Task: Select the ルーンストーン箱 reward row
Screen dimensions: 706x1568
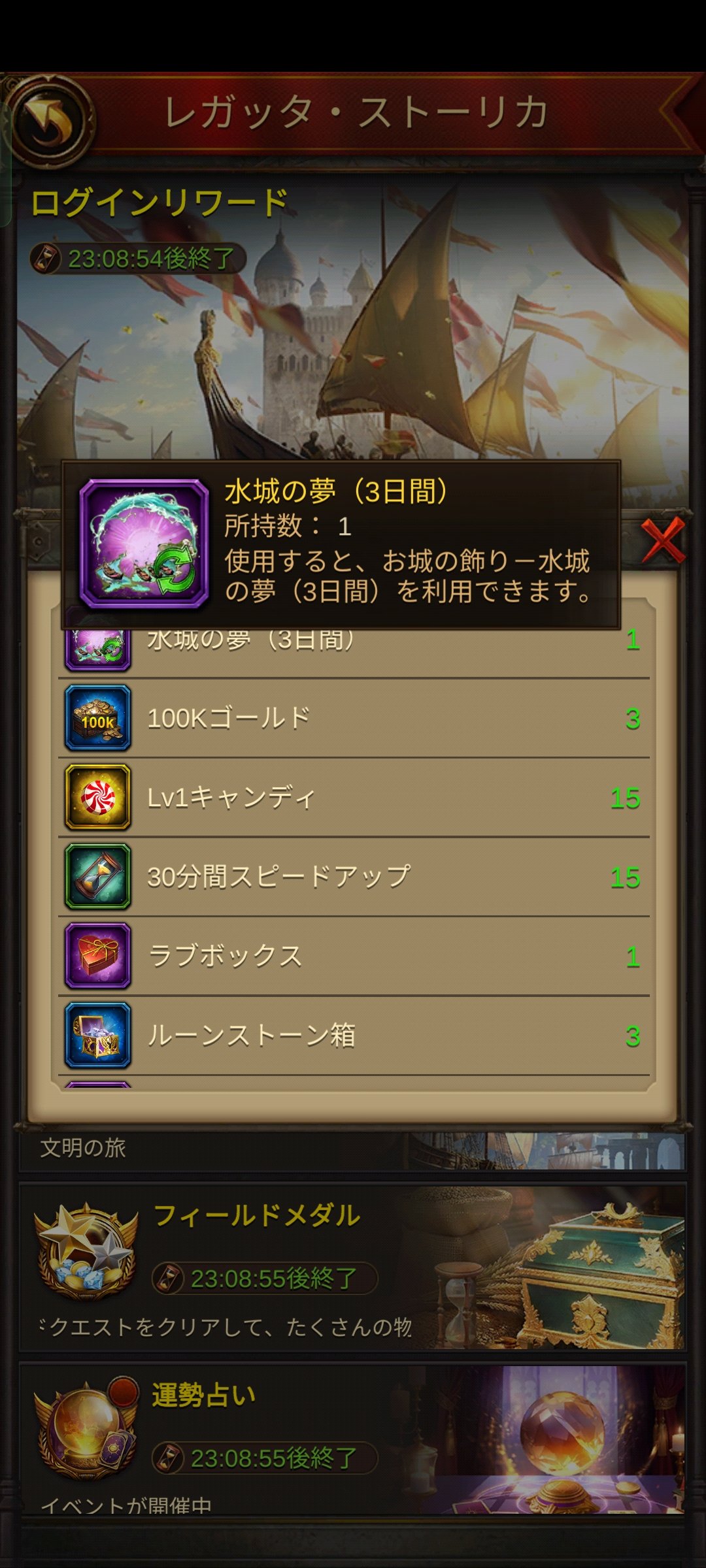Action: [x=354, y=1036]
